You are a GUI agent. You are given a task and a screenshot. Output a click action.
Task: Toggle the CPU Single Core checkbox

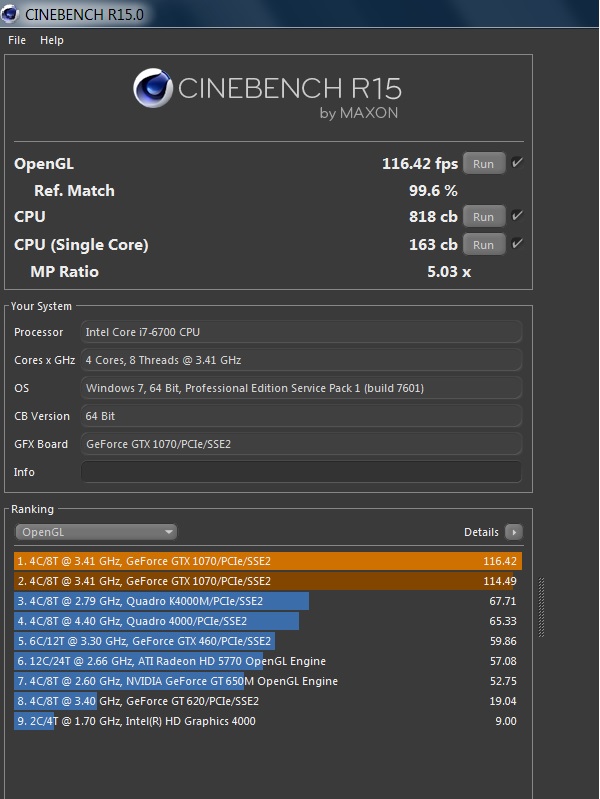pos(517,244)
